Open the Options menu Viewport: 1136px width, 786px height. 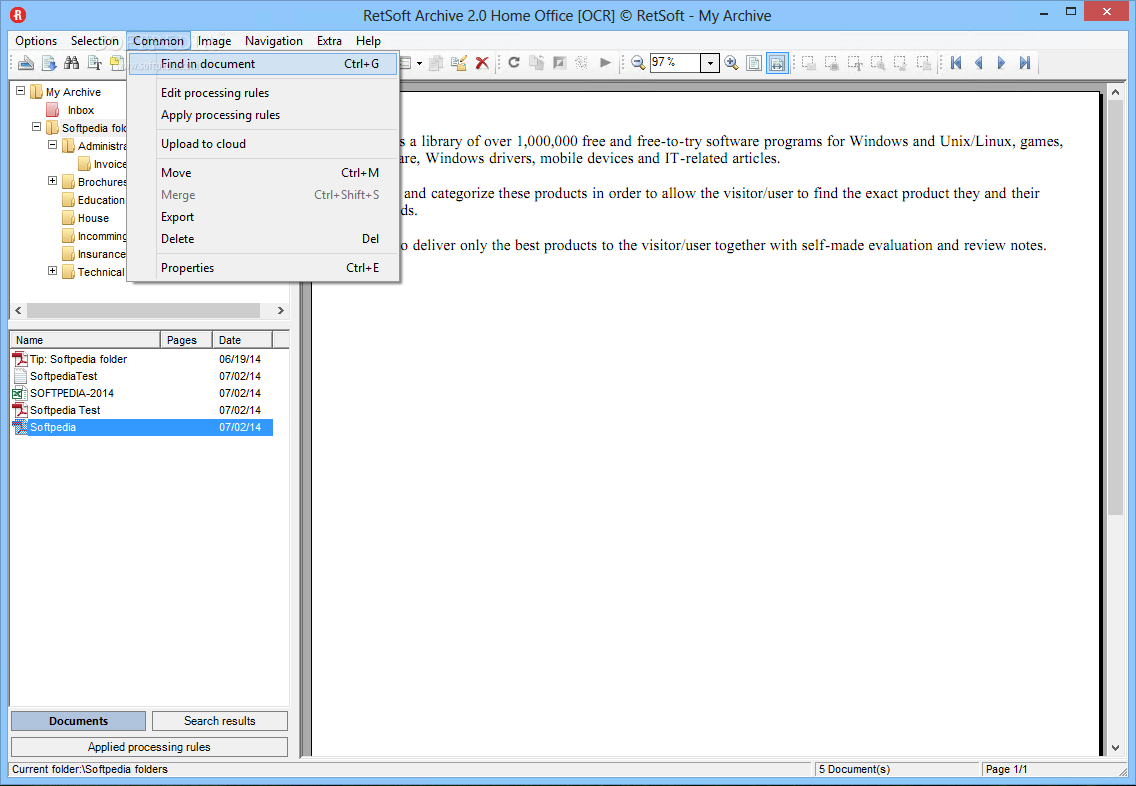coord(36,41)
